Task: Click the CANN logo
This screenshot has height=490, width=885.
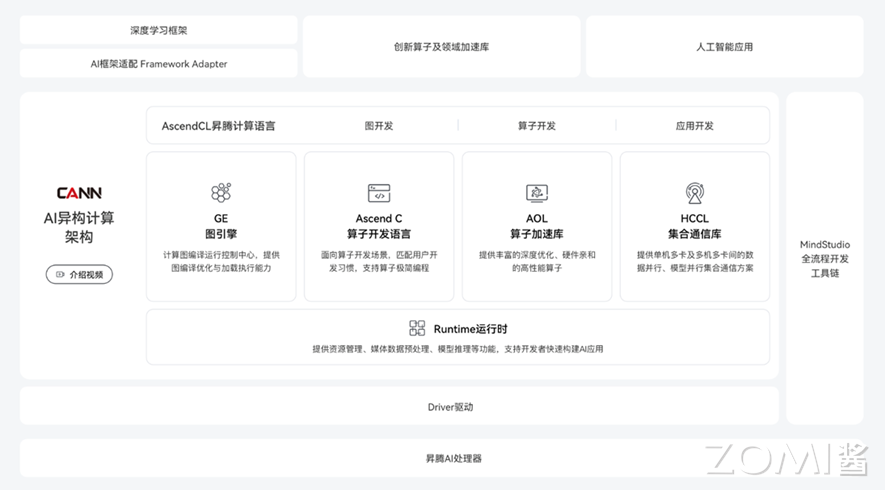Action: point(79,193)
